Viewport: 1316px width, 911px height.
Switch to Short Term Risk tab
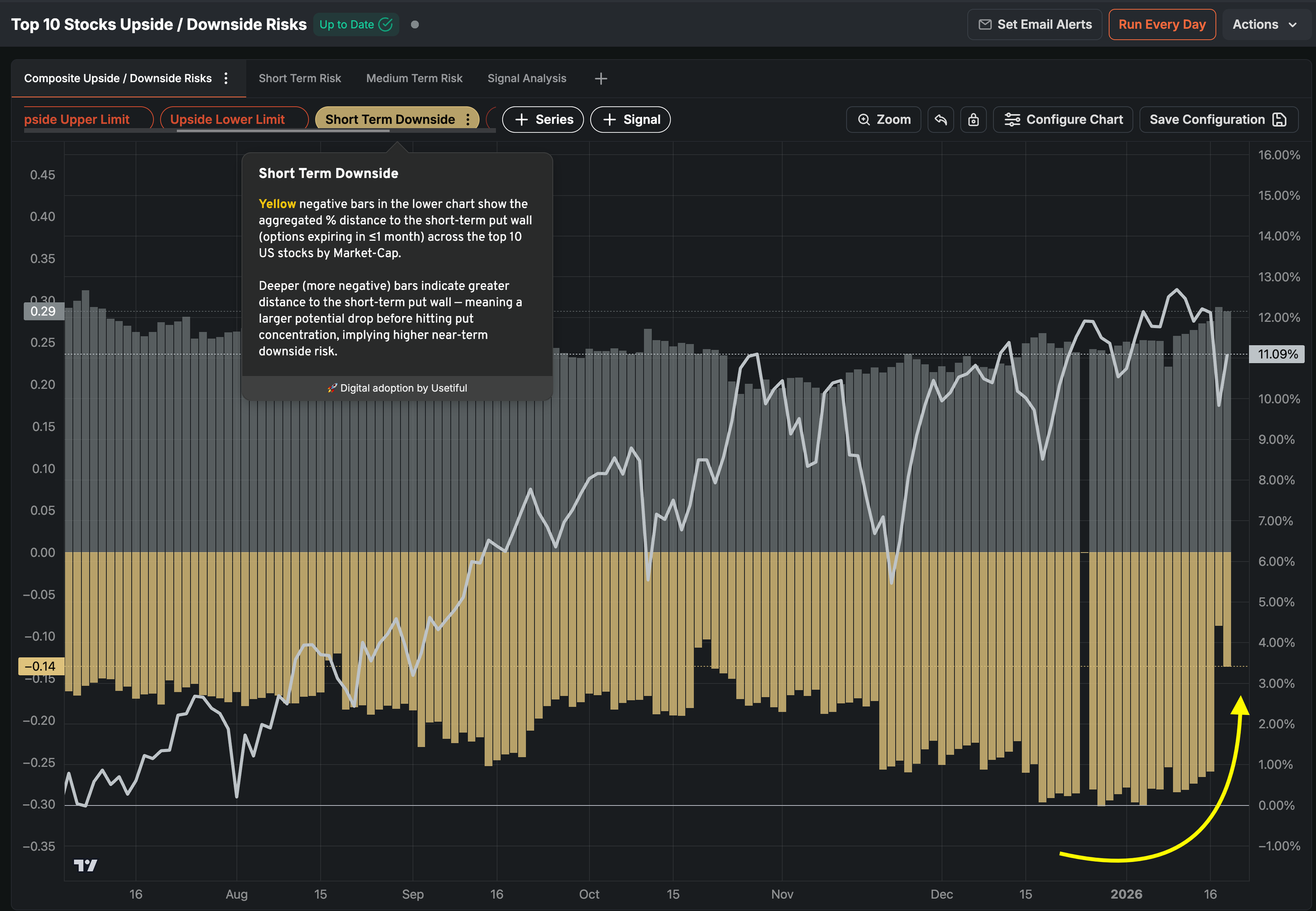[300, 78]
